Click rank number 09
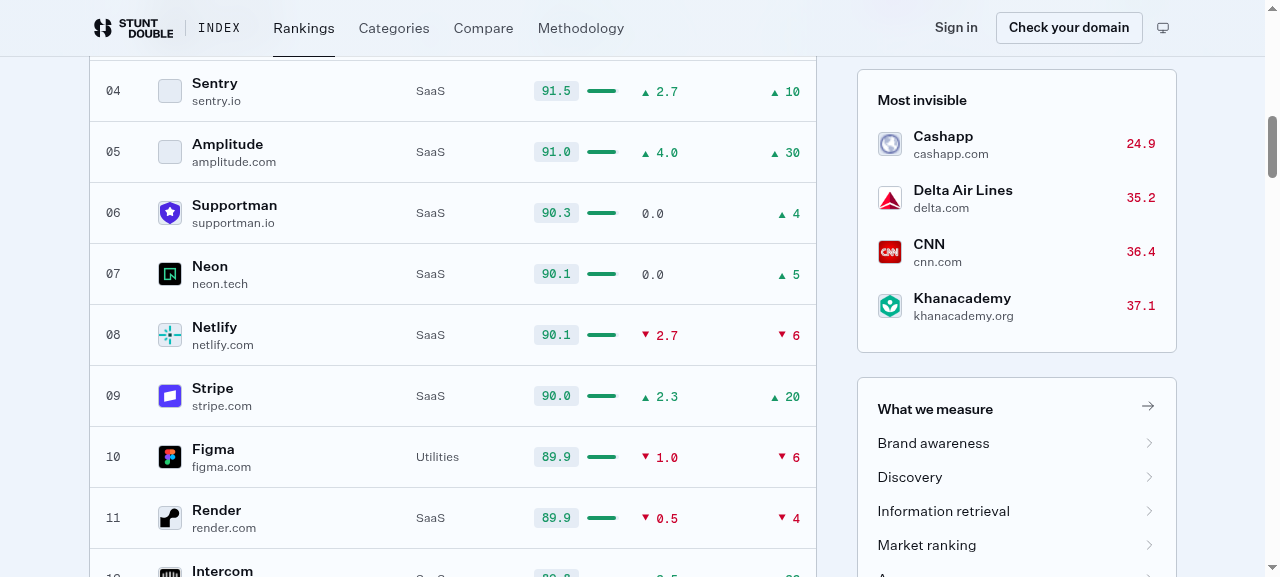 coord(113,396)
